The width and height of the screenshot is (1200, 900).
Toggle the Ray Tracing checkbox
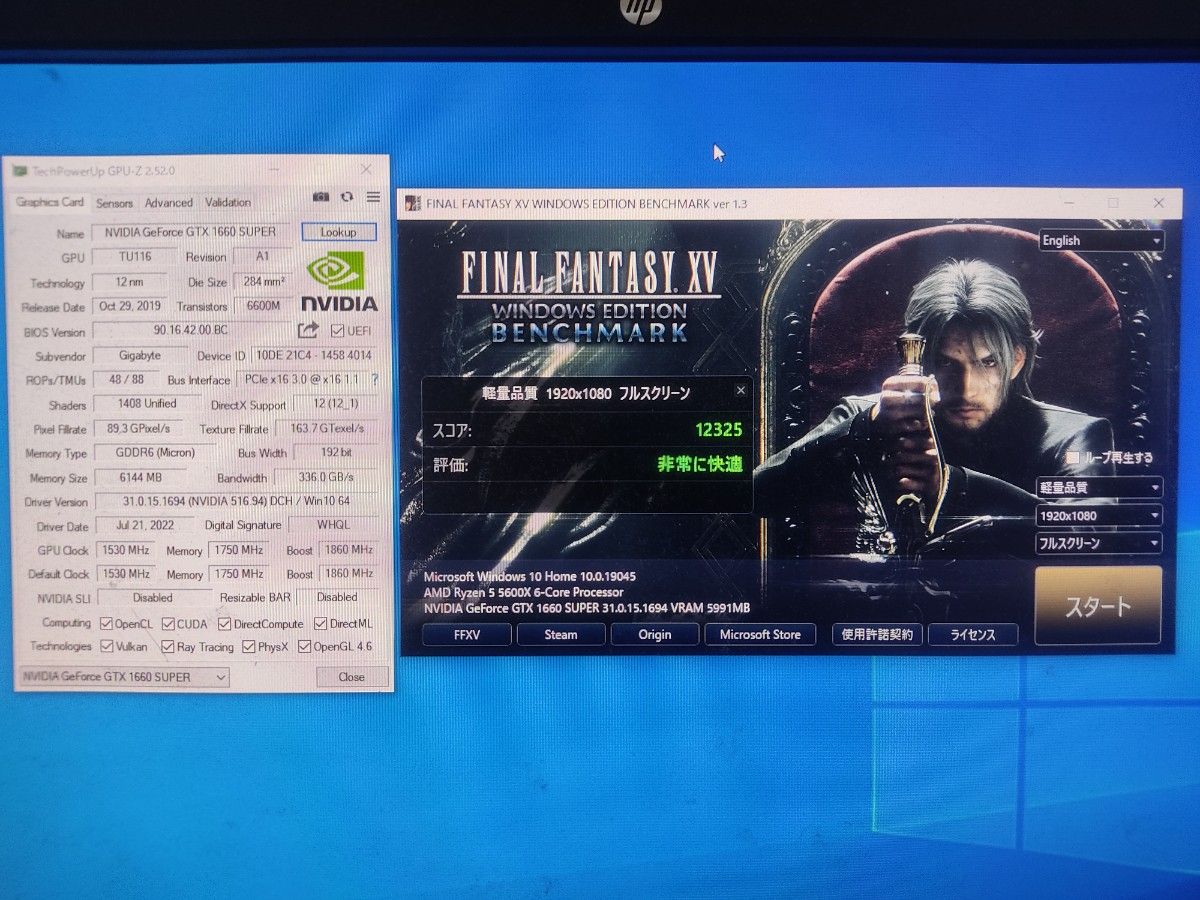click(168, 647)
